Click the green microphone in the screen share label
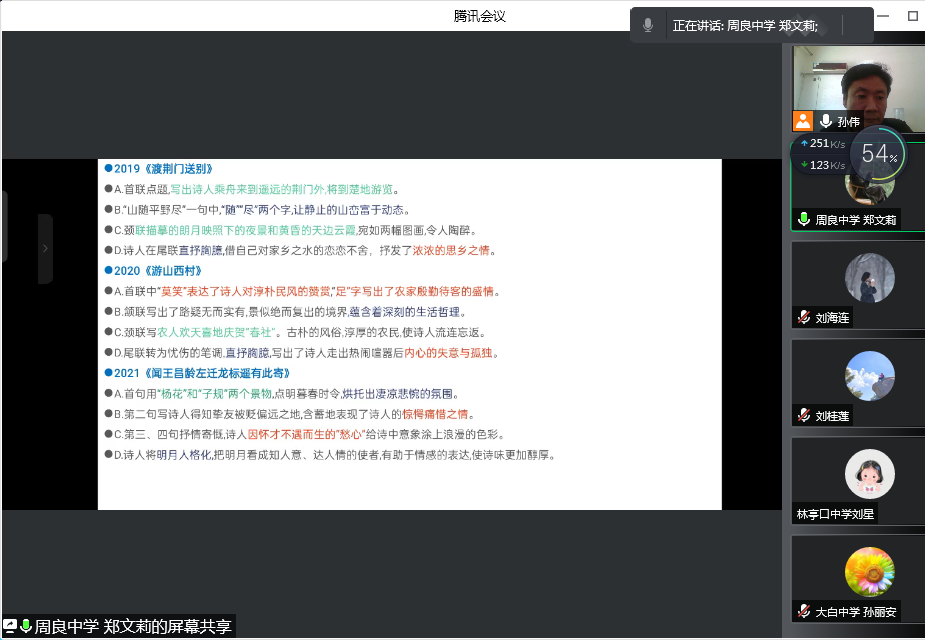 click(26, 627)
